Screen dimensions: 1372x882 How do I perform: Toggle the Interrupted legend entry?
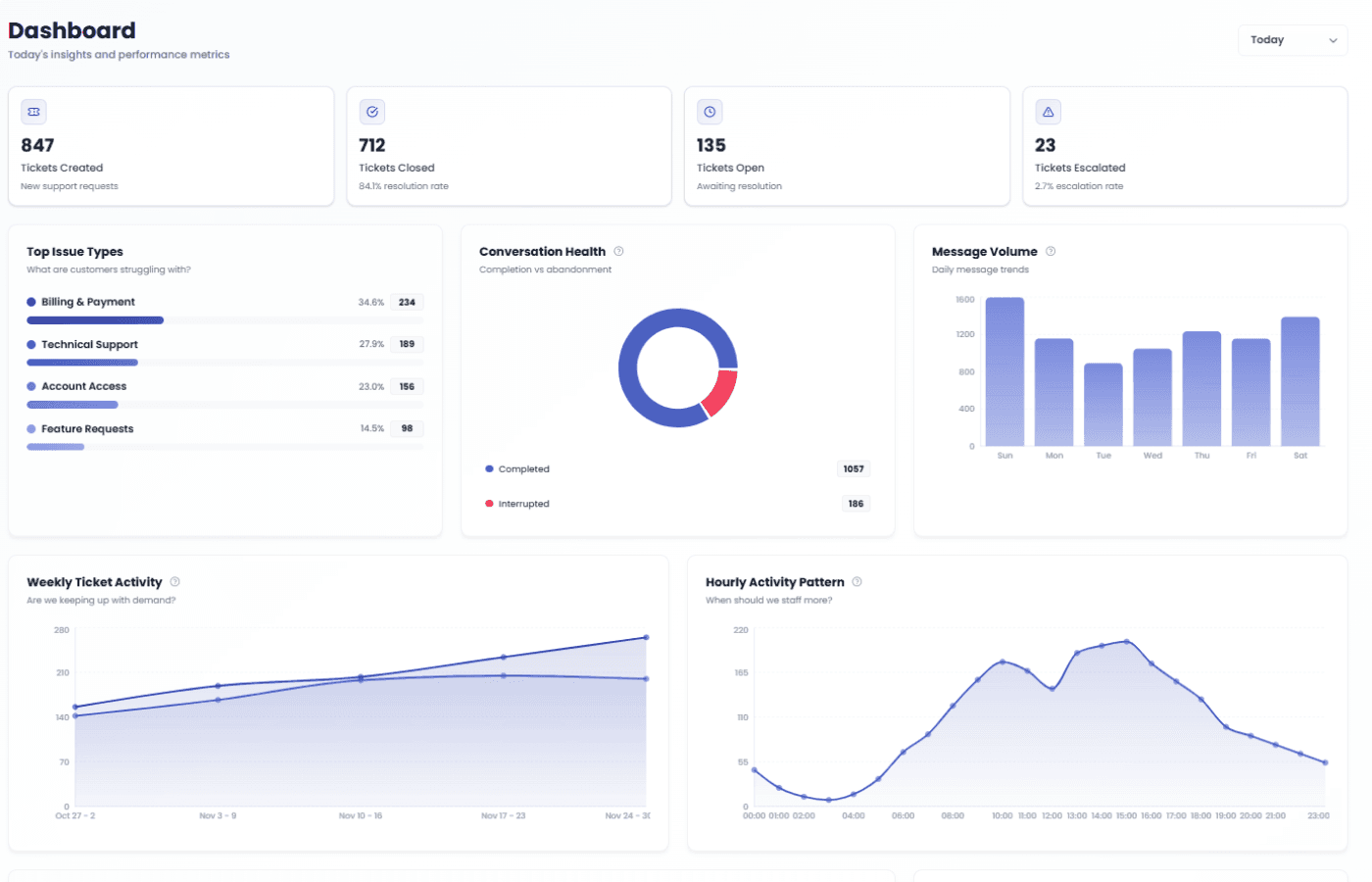pos(518,503)
